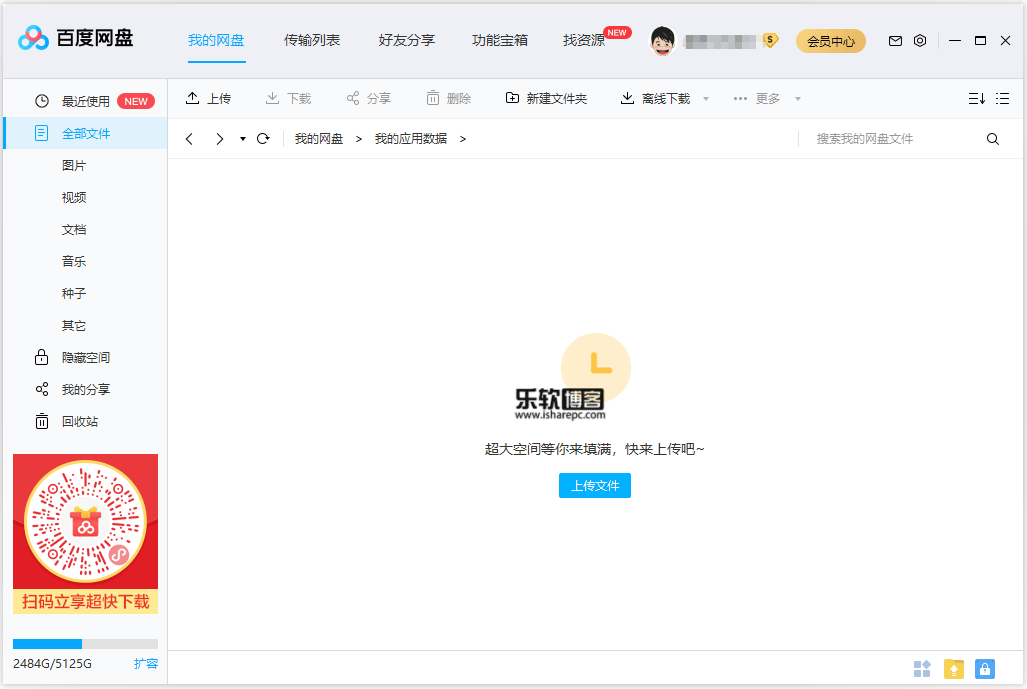The width and height of the screenshot is (1027, 689).
Task: Open the user avatar profile
Action: click(662, 41)
